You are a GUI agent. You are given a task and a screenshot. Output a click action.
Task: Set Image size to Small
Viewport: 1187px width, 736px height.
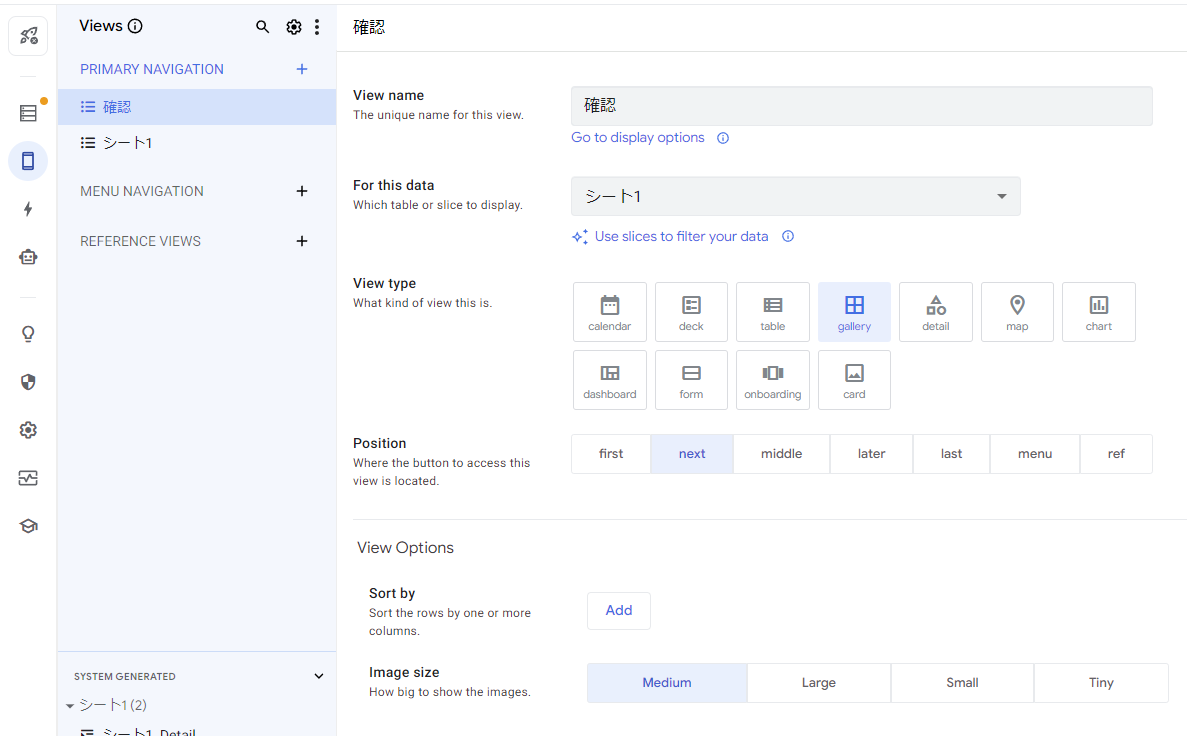(x=962, y=682)
